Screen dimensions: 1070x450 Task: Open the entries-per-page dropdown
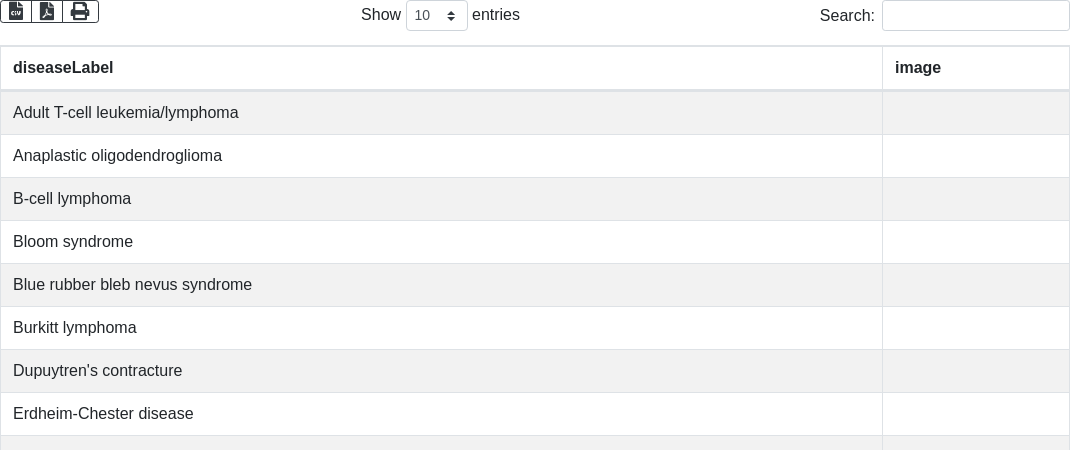coord(437,16)
